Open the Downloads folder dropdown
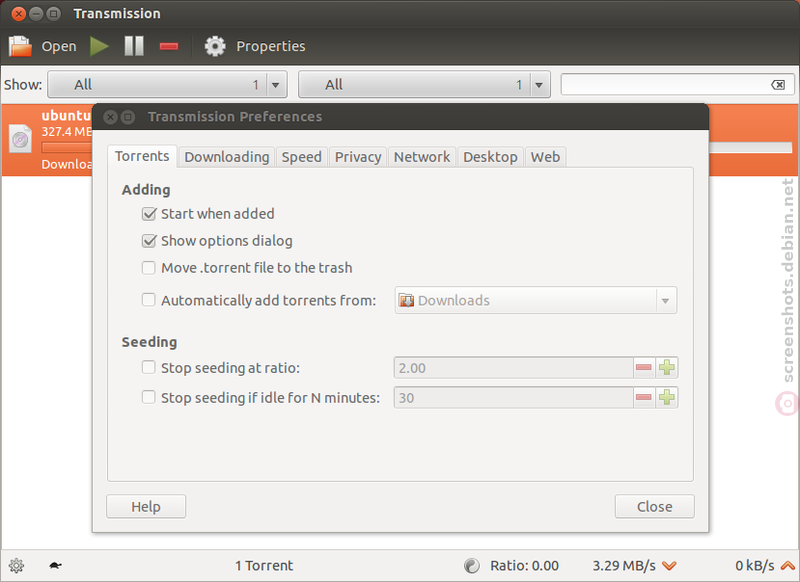The width and height of the screenshot is (800, 582). tap(536, 300)
